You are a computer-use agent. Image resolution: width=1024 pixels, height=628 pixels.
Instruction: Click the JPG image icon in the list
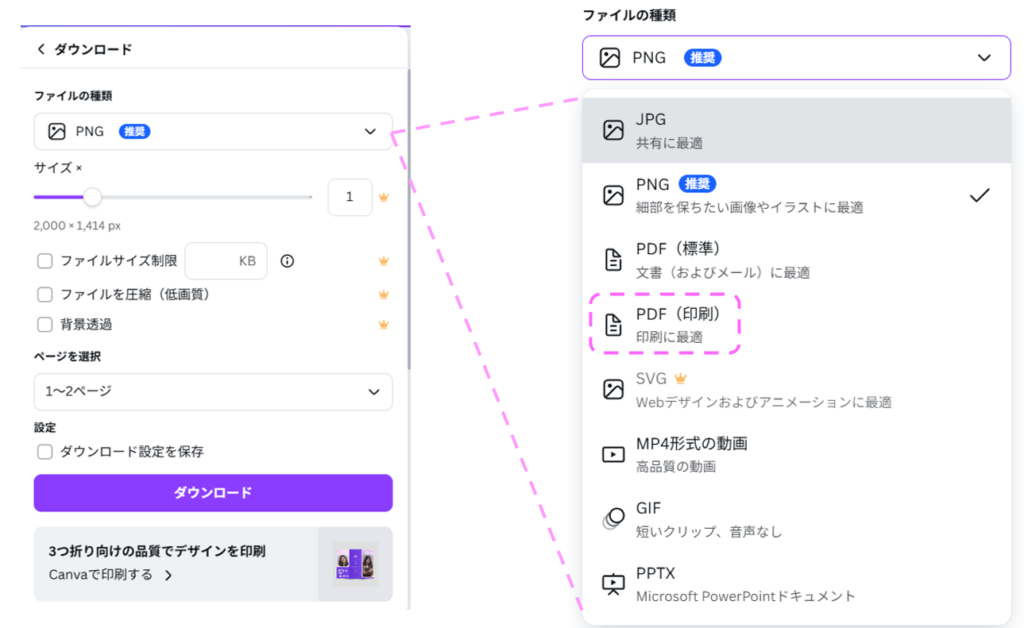(612, 130)
